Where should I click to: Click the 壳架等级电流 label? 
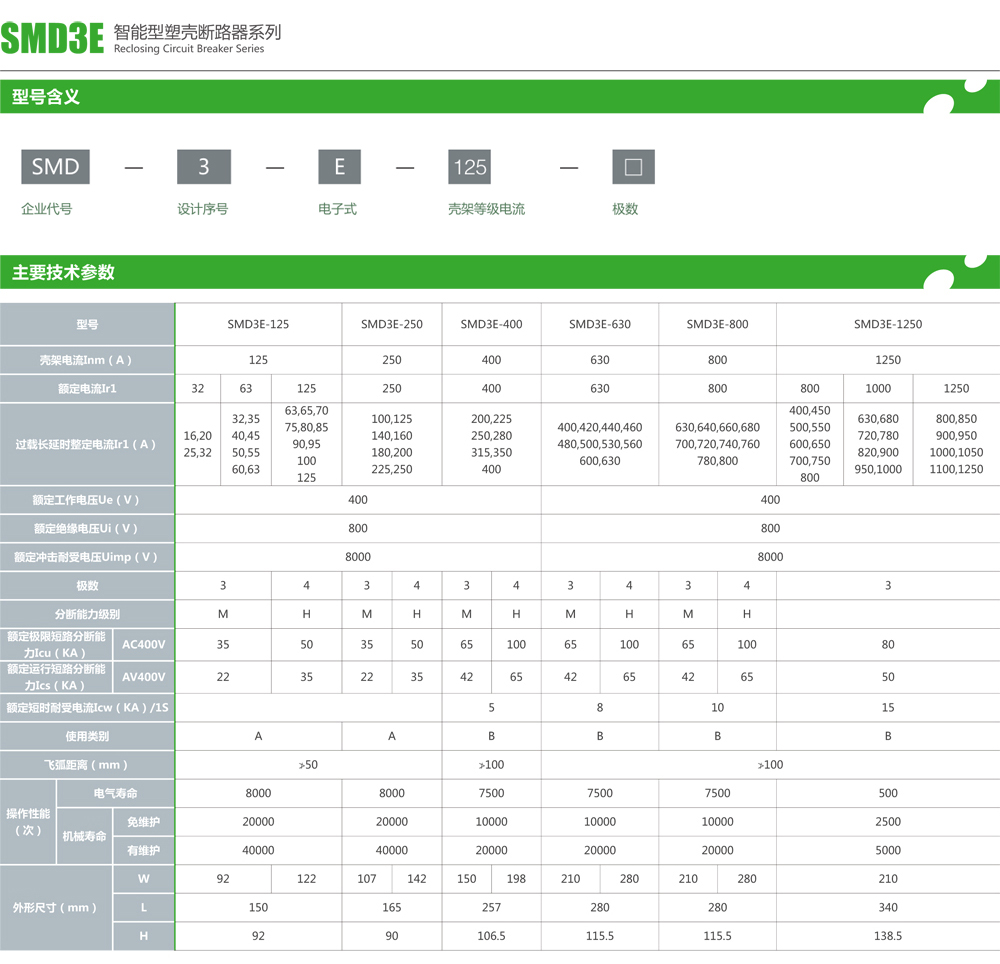[486, 209]
